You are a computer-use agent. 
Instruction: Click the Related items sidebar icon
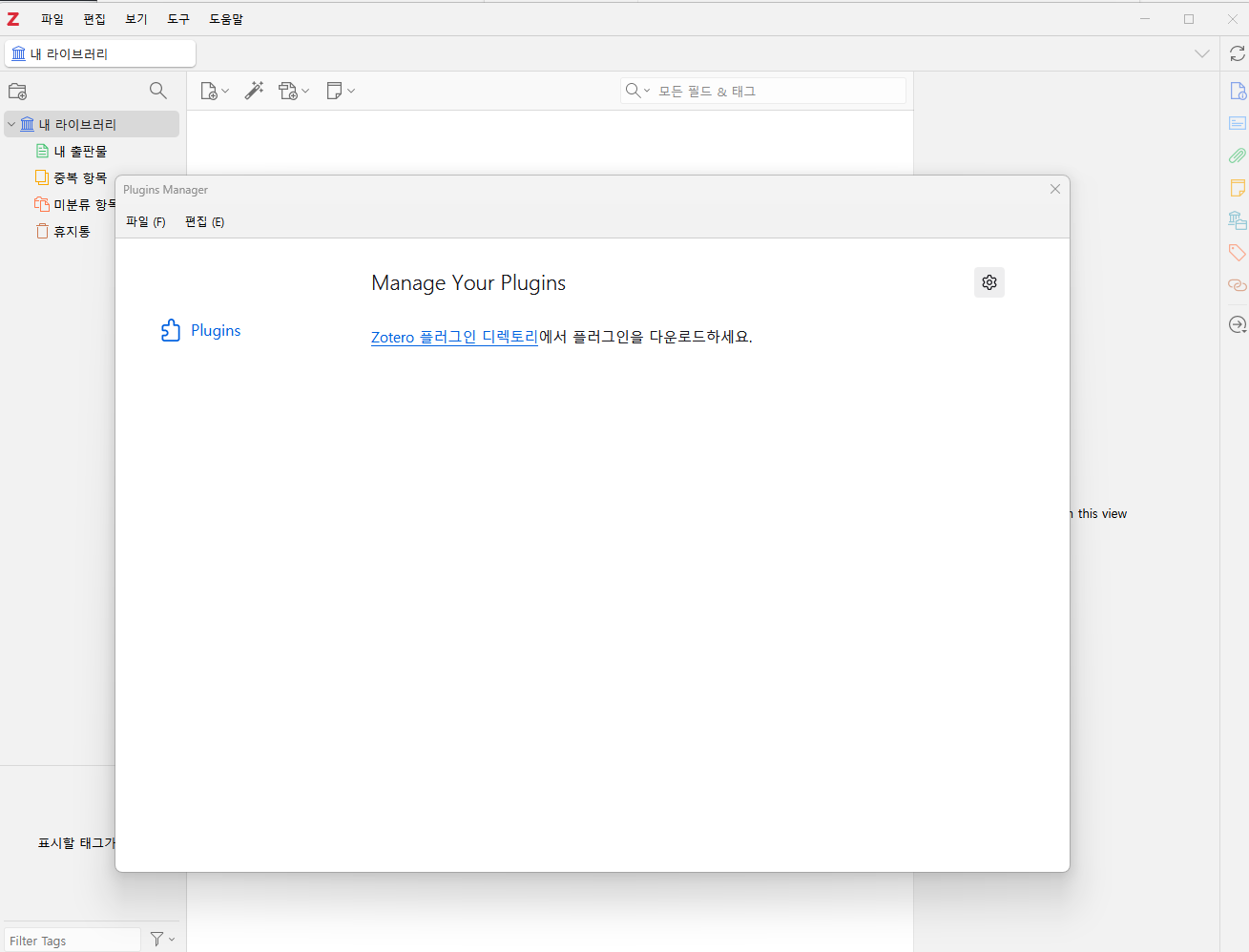pos(1238,285)
